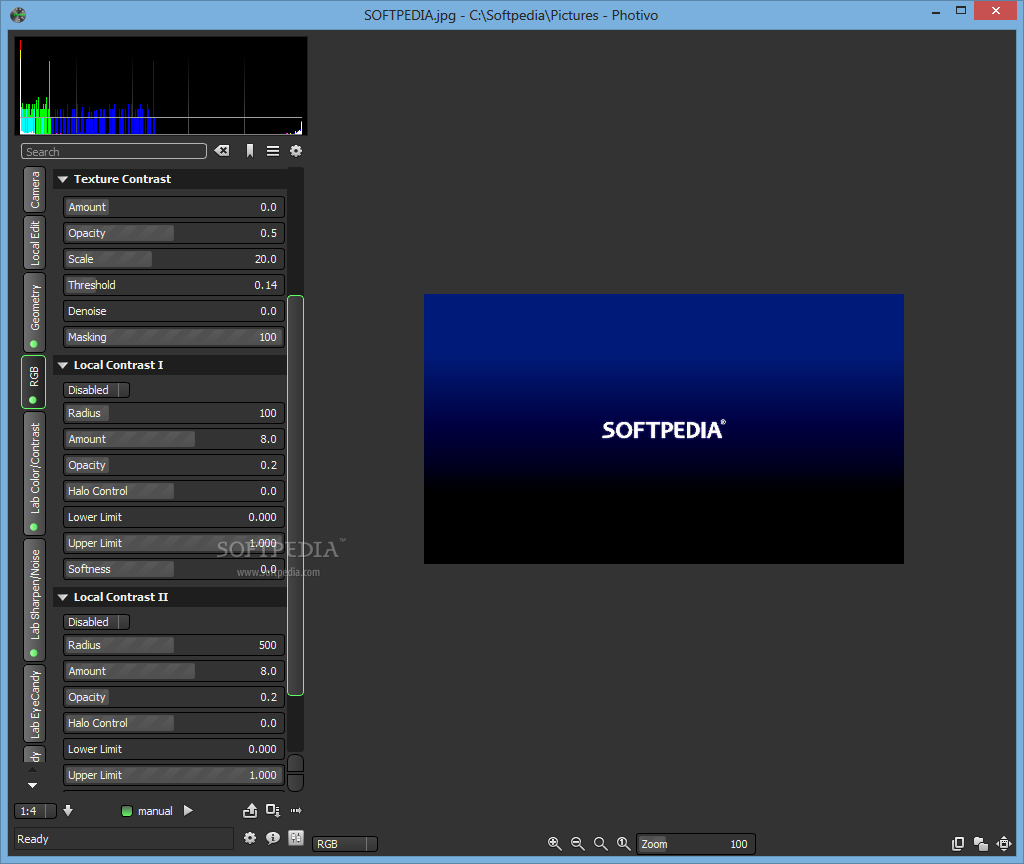This screenshot has height=864, width=1024.
Task: Click the Ready status text
Action: 33,839
